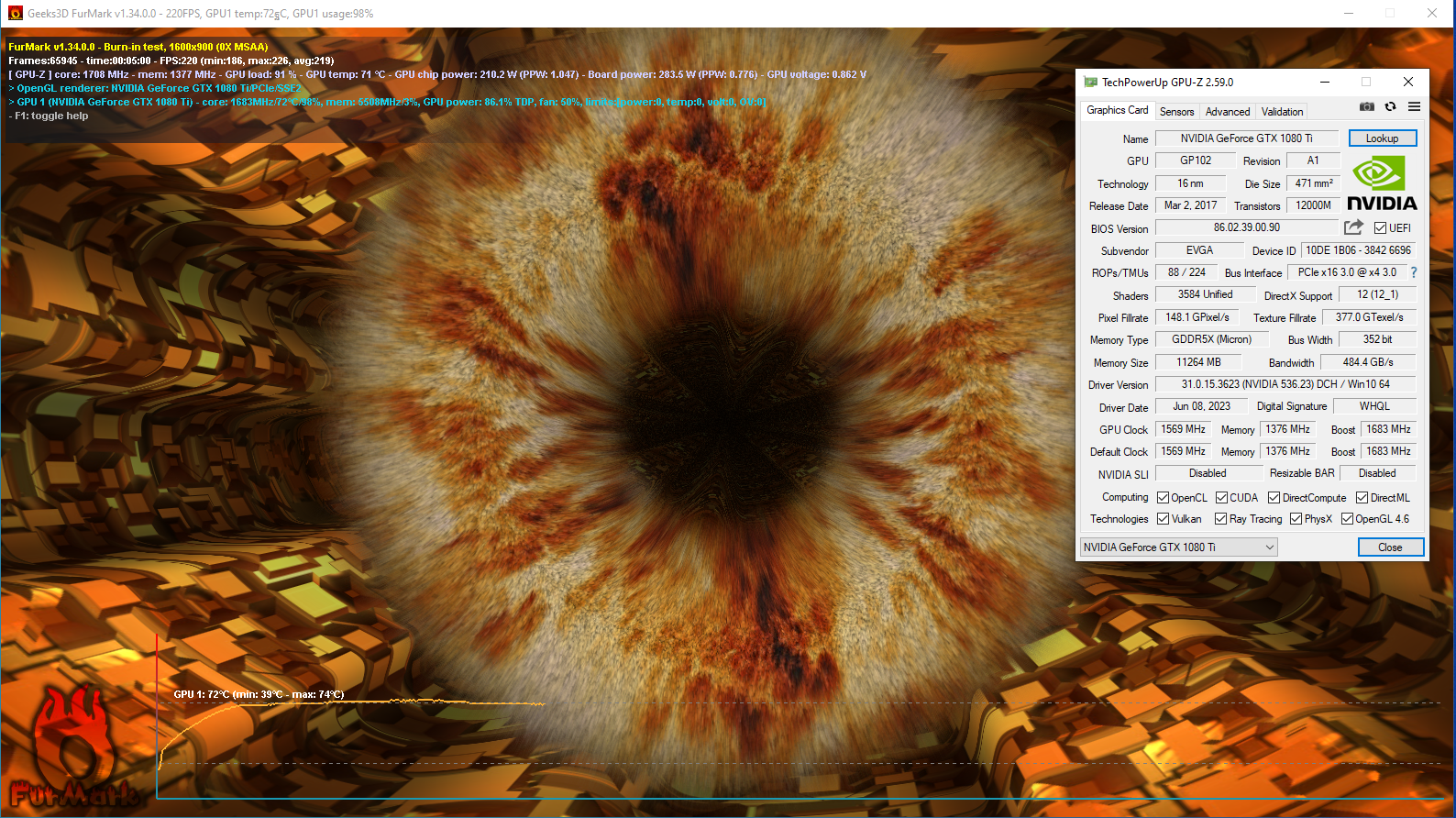This screenshot has height=818, width=1456.
Task: Click the refresh icon in GPU-Z
Action: (1390, 107)
